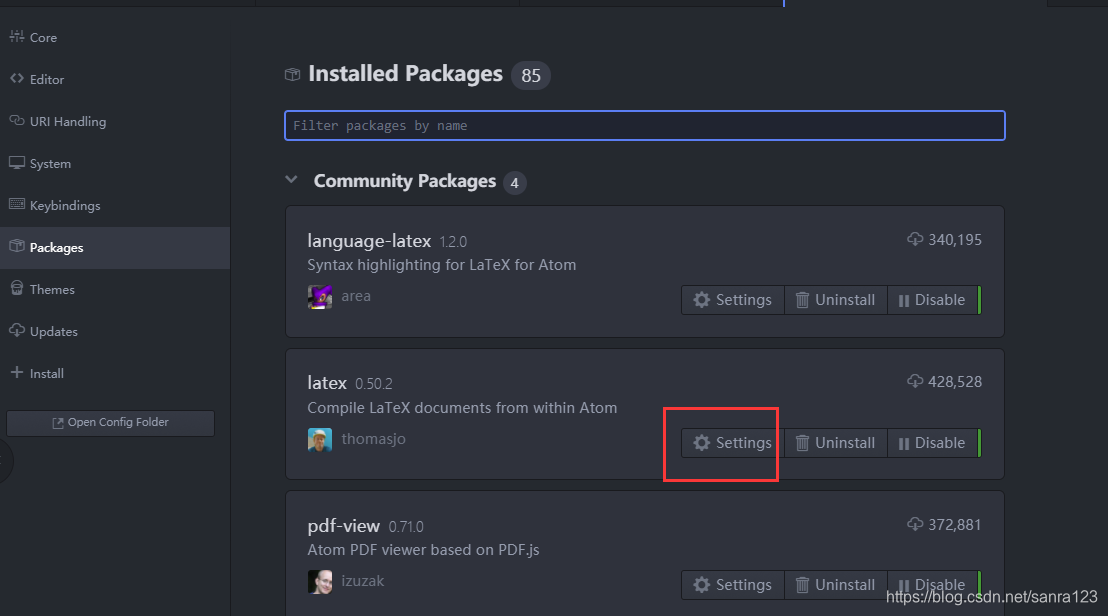Viewport: 1108px width, 616px height.
Task: Open Settings for pdf-view package
Action: pos(733,585)
